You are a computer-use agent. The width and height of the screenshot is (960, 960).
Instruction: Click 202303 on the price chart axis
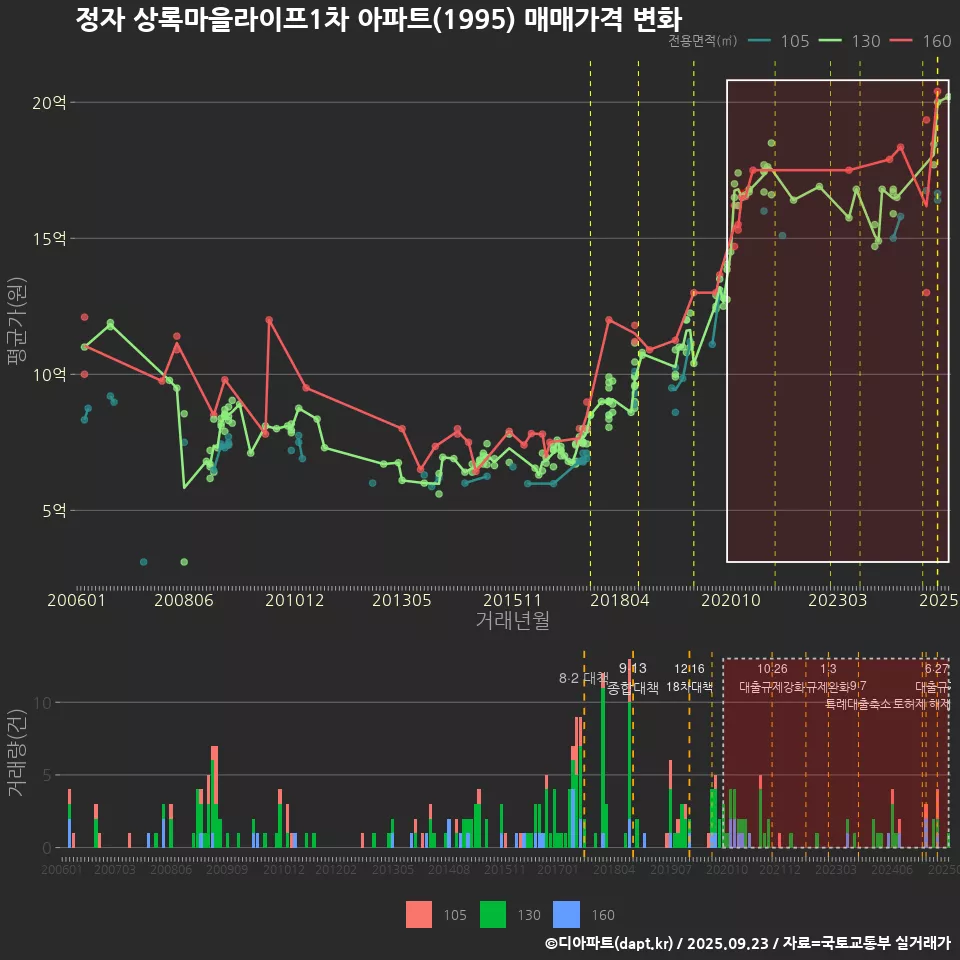point(838,600)
